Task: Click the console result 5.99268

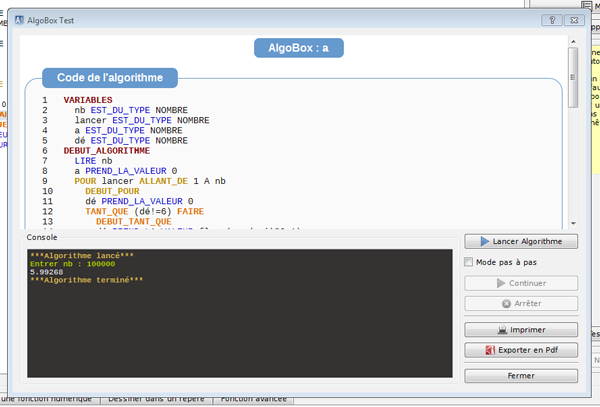Action: [x=47, y=272]
